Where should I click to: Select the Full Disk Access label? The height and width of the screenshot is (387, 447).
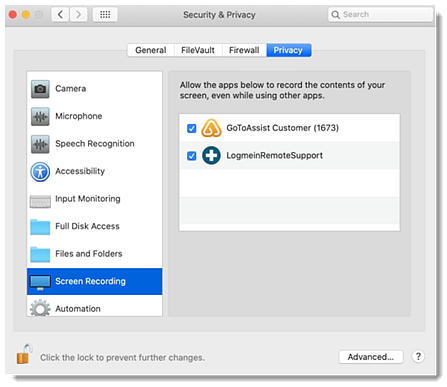(x=87, y=226)
